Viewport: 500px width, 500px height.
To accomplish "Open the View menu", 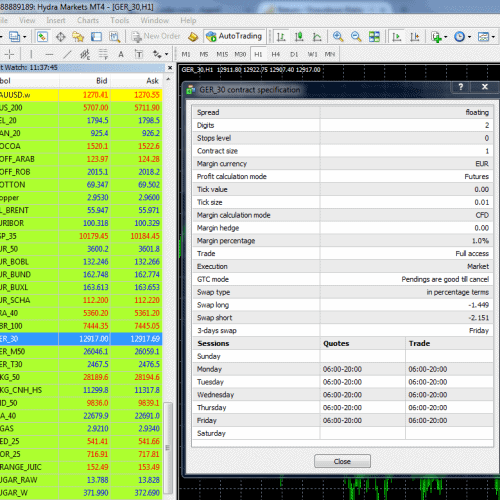I will 27,21.
